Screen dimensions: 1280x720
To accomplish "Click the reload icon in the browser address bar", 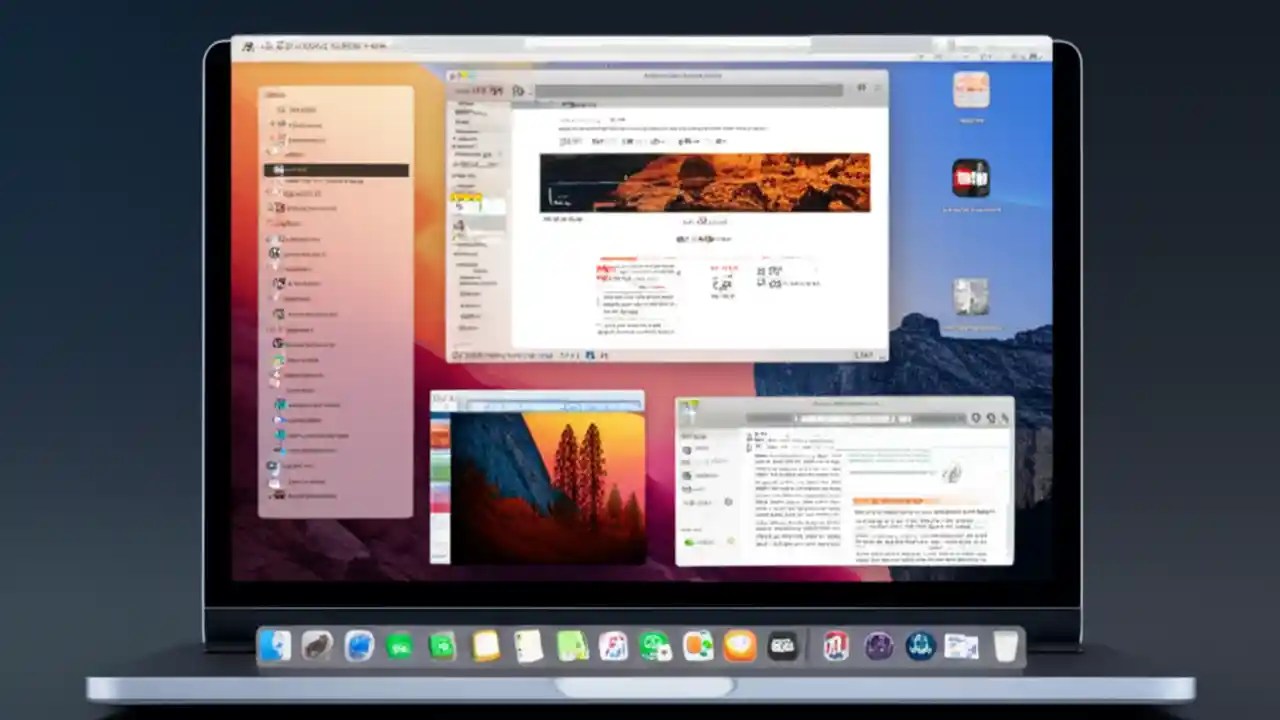I will [517, 90].
